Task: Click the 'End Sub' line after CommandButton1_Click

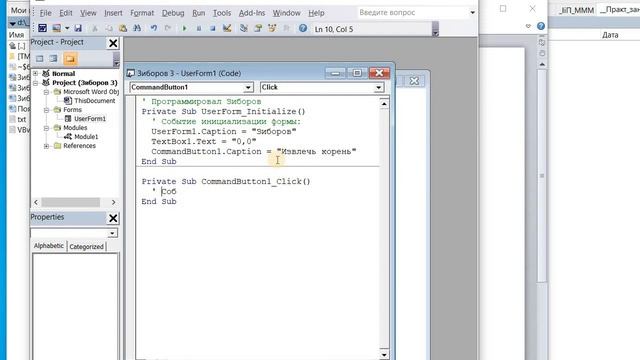Action: tap(159, 202)
